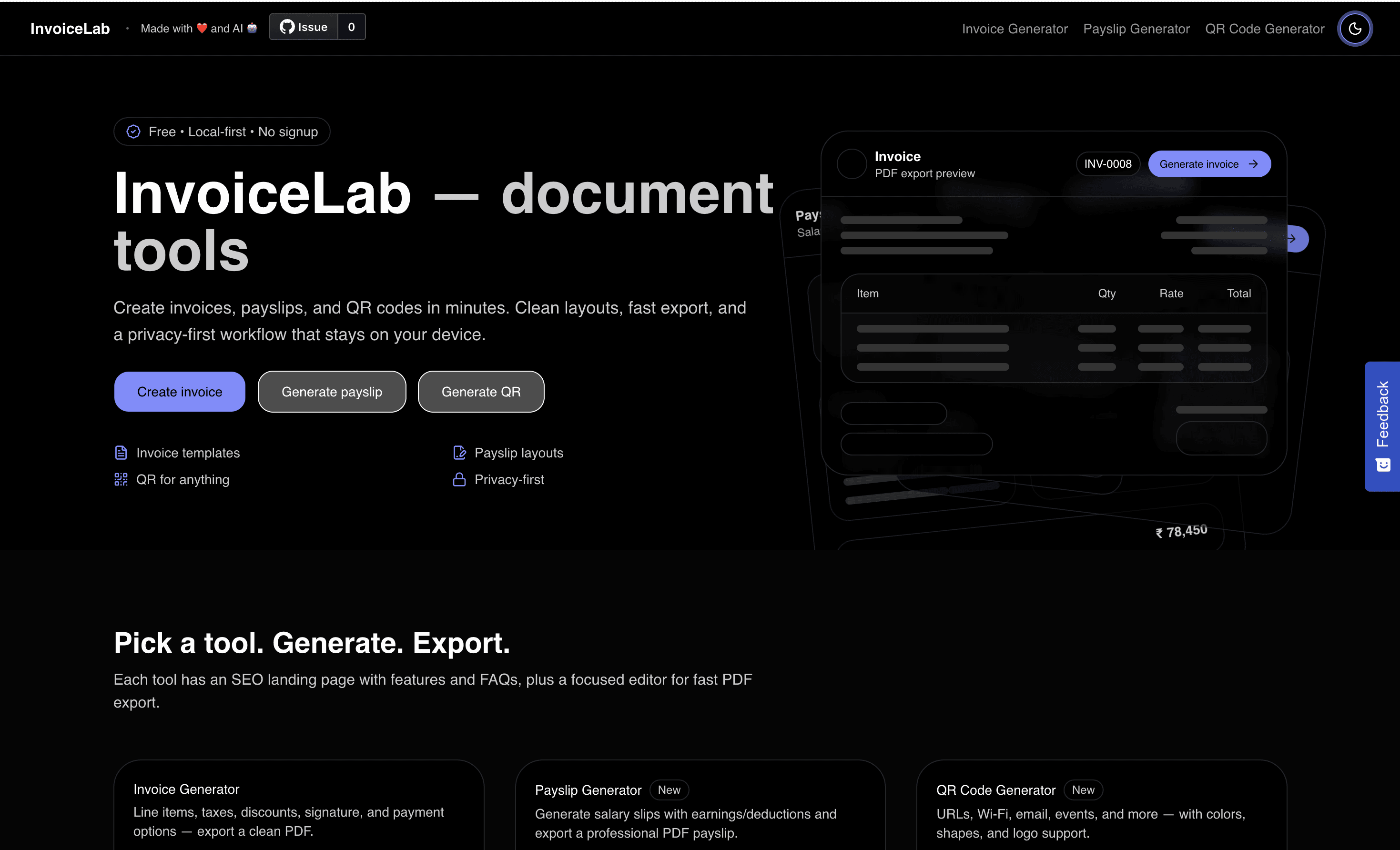Click the Rate column header in preview

(x=1171, y=293)
